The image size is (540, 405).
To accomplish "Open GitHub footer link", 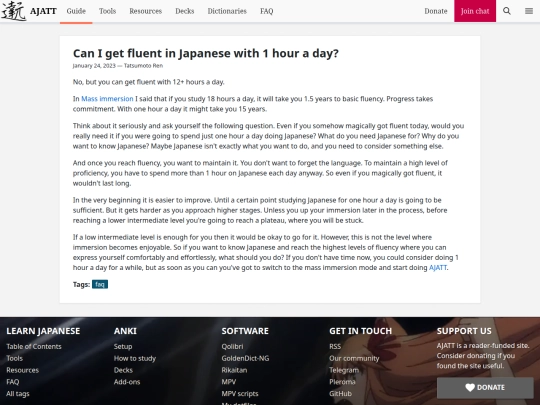I will 340,394.
